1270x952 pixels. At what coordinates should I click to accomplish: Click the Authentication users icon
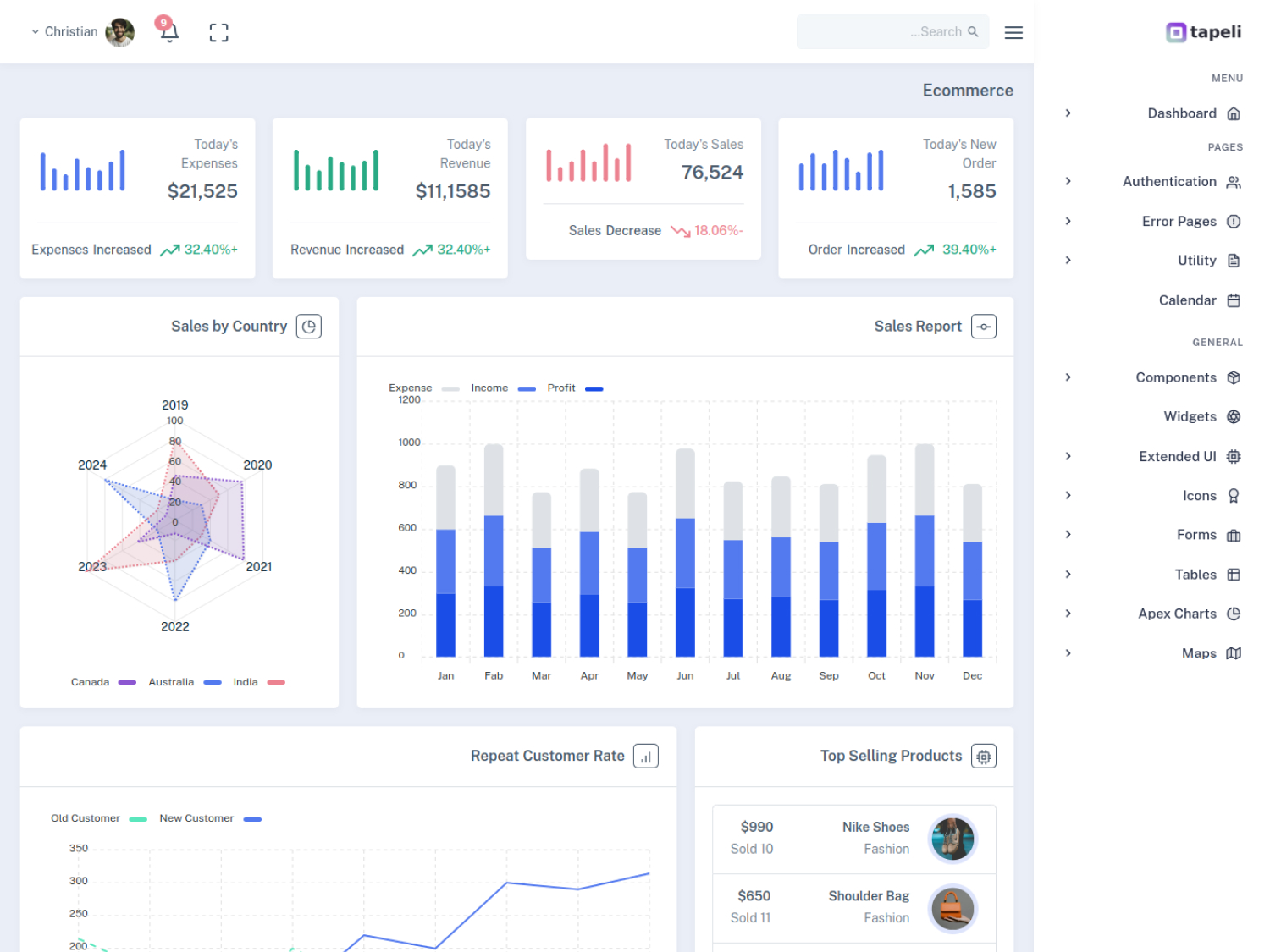point(1234,182)
